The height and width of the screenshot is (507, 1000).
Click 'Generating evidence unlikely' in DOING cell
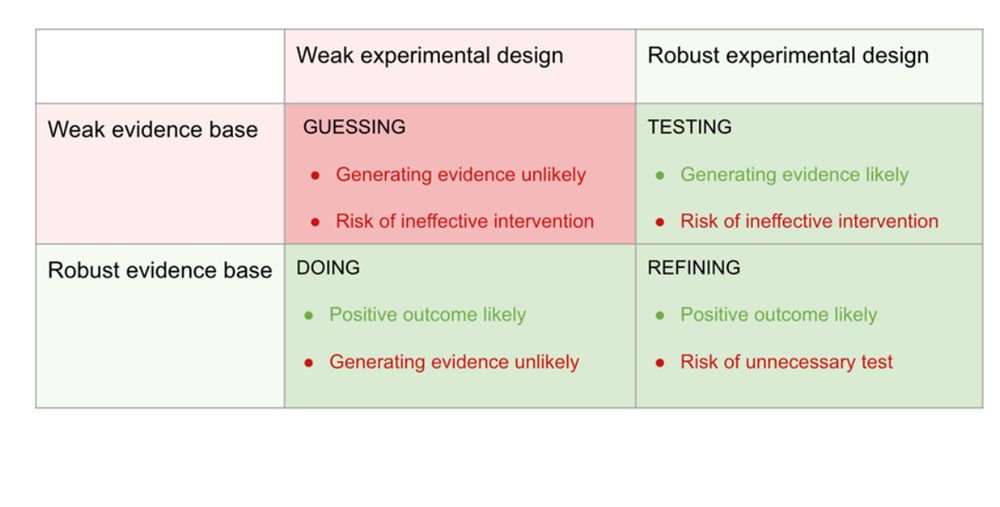(454, 362)
